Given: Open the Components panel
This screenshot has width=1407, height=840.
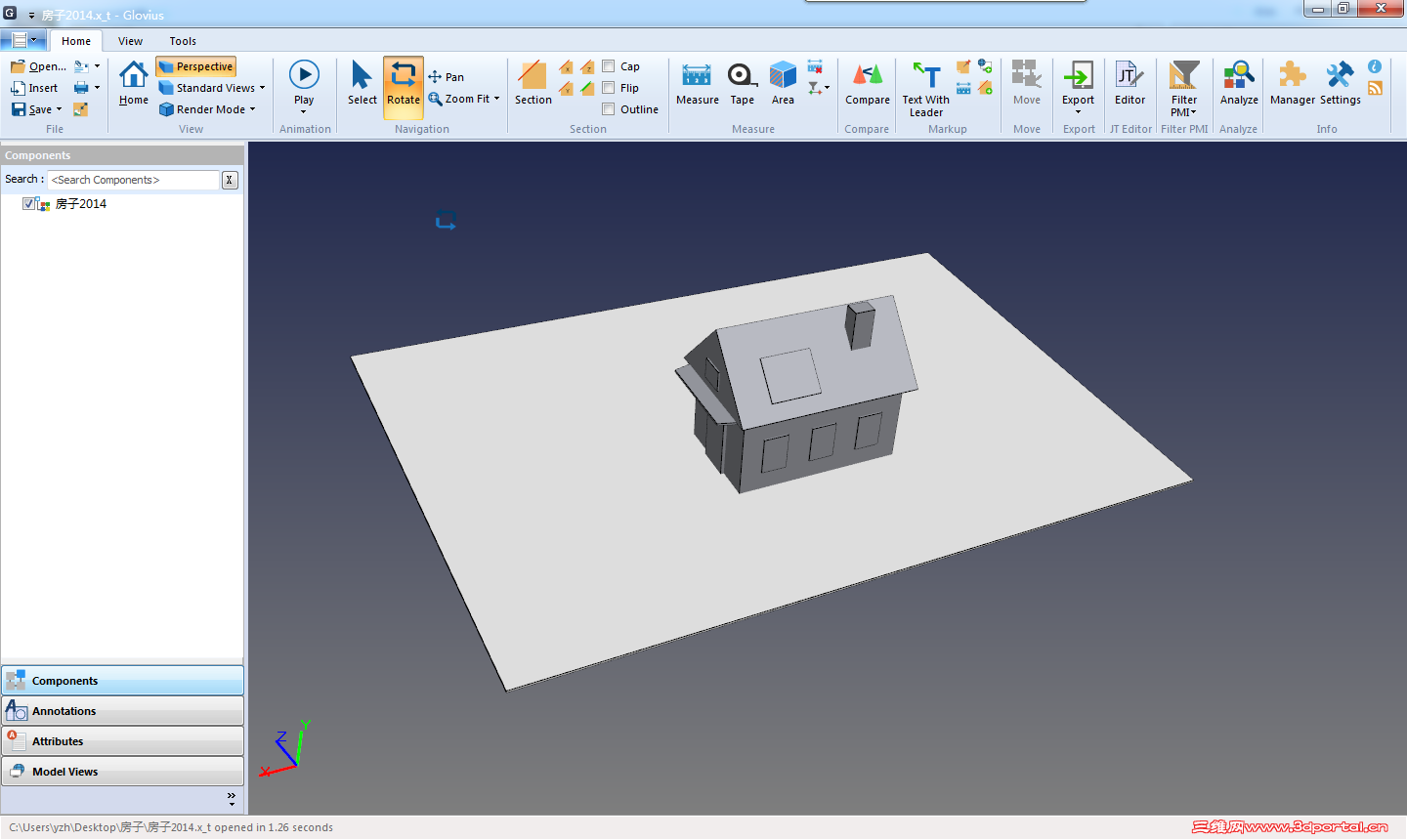Looking at the screenshot, I should 122,681.
